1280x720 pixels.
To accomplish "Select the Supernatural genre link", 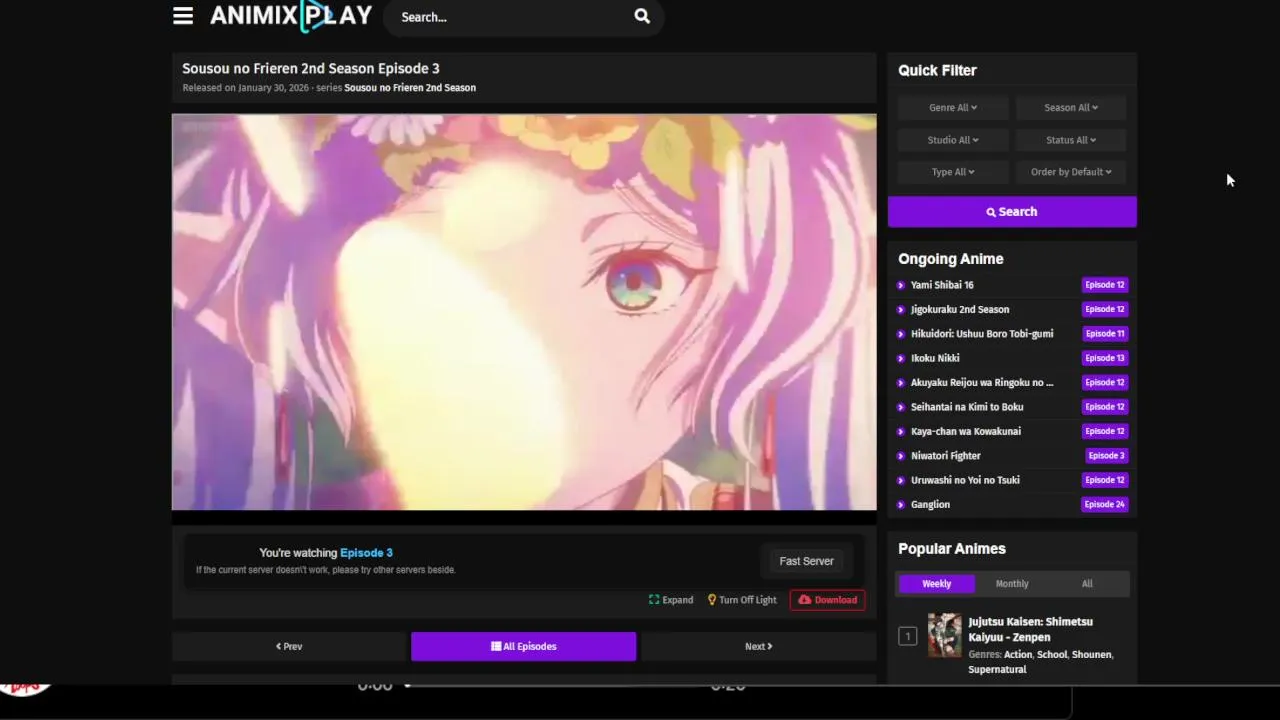I will pos(997,670).
